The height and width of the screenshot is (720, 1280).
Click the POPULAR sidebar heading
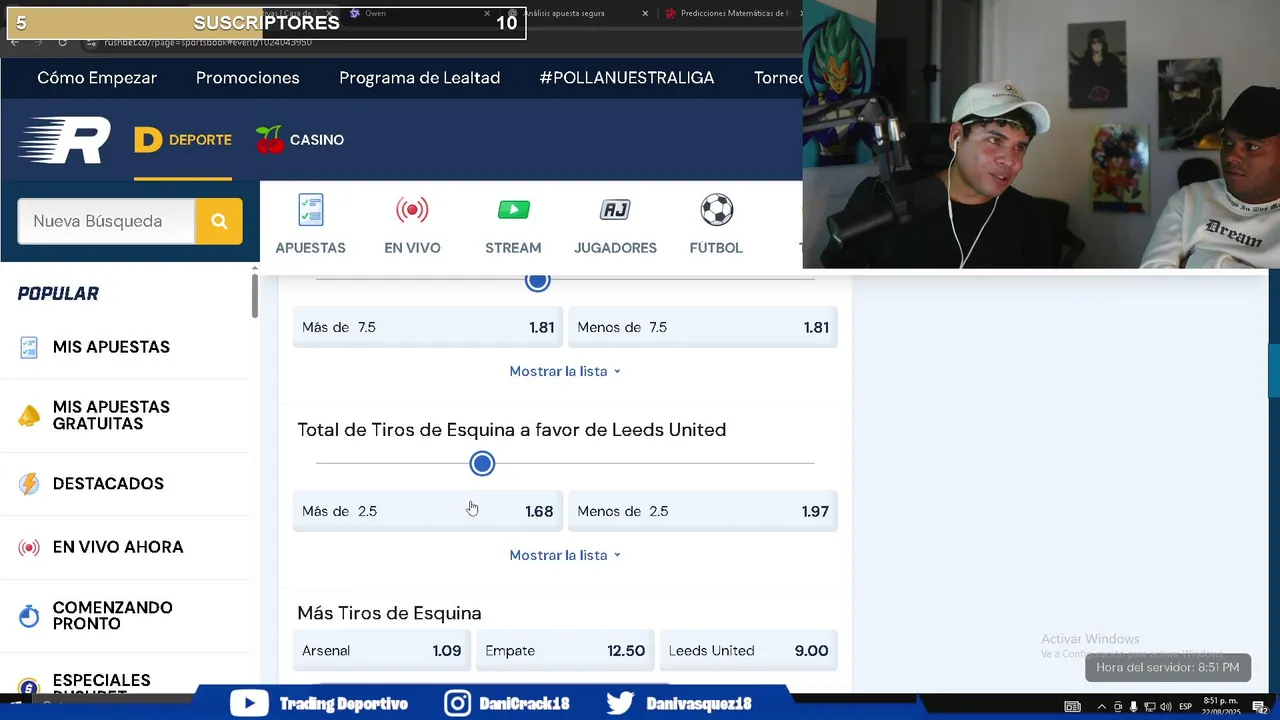(58, 294)
